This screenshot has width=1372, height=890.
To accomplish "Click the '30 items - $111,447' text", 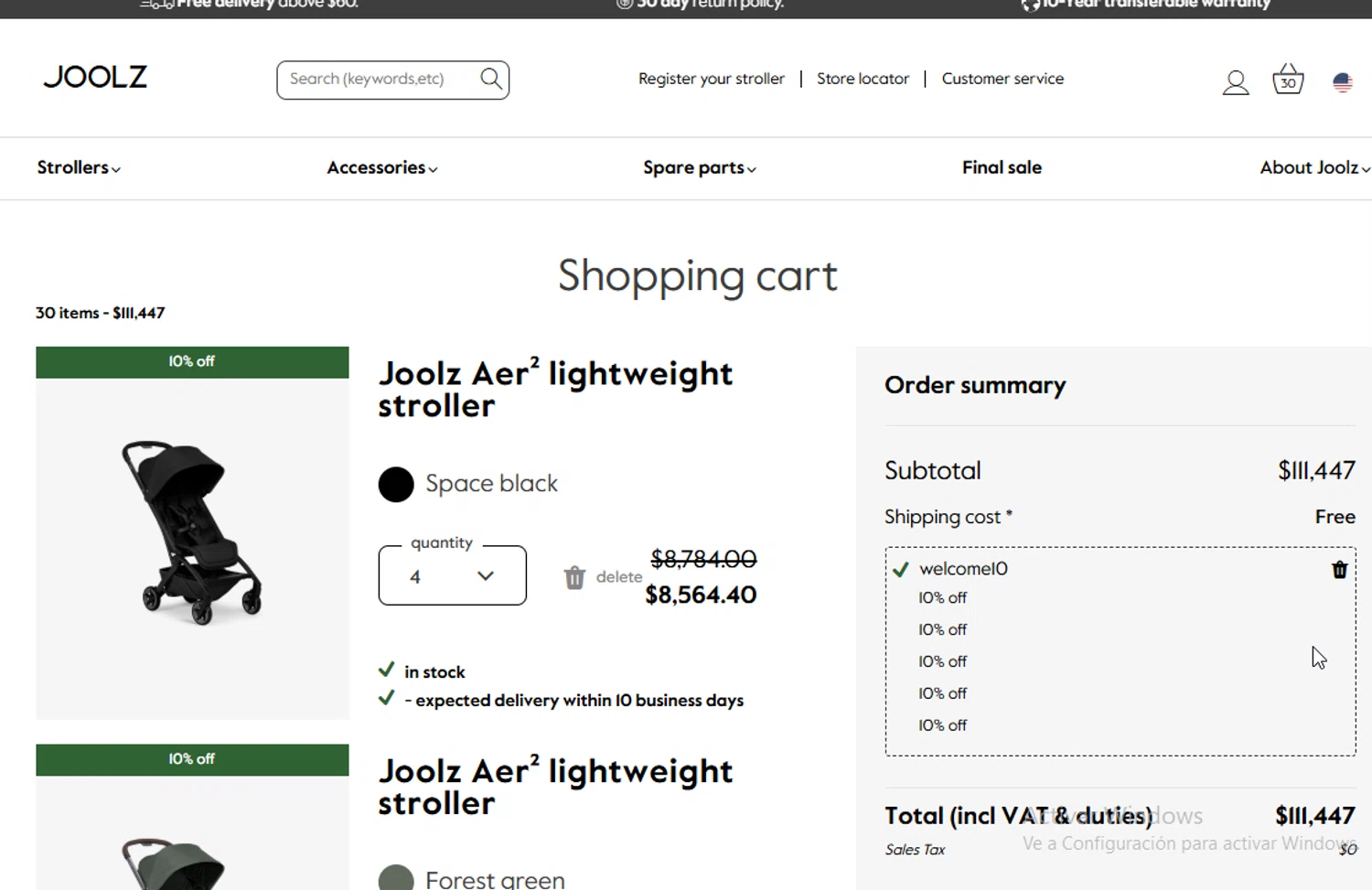I will [x=101, y=313].
